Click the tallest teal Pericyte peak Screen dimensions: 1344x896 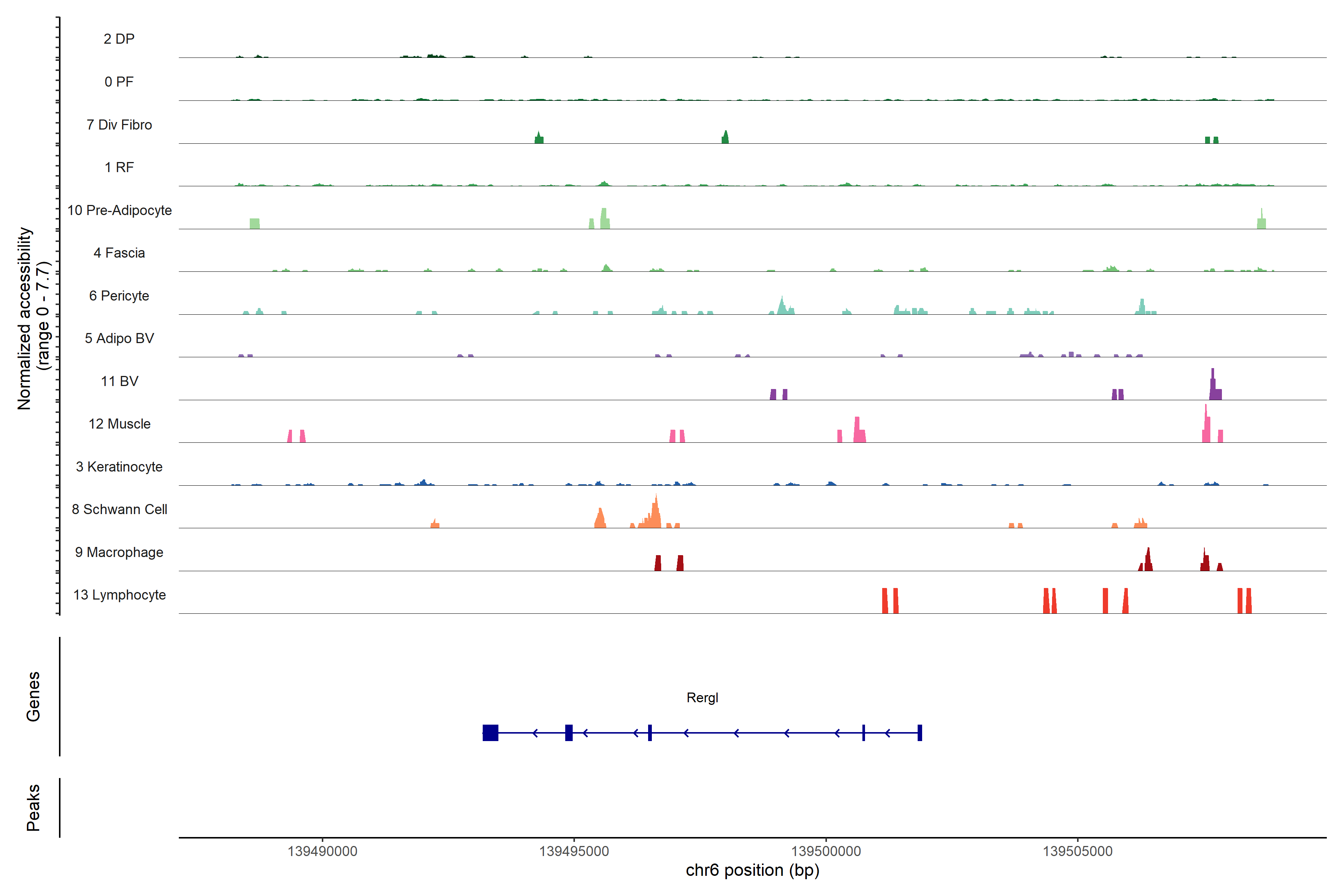(782, 306)
